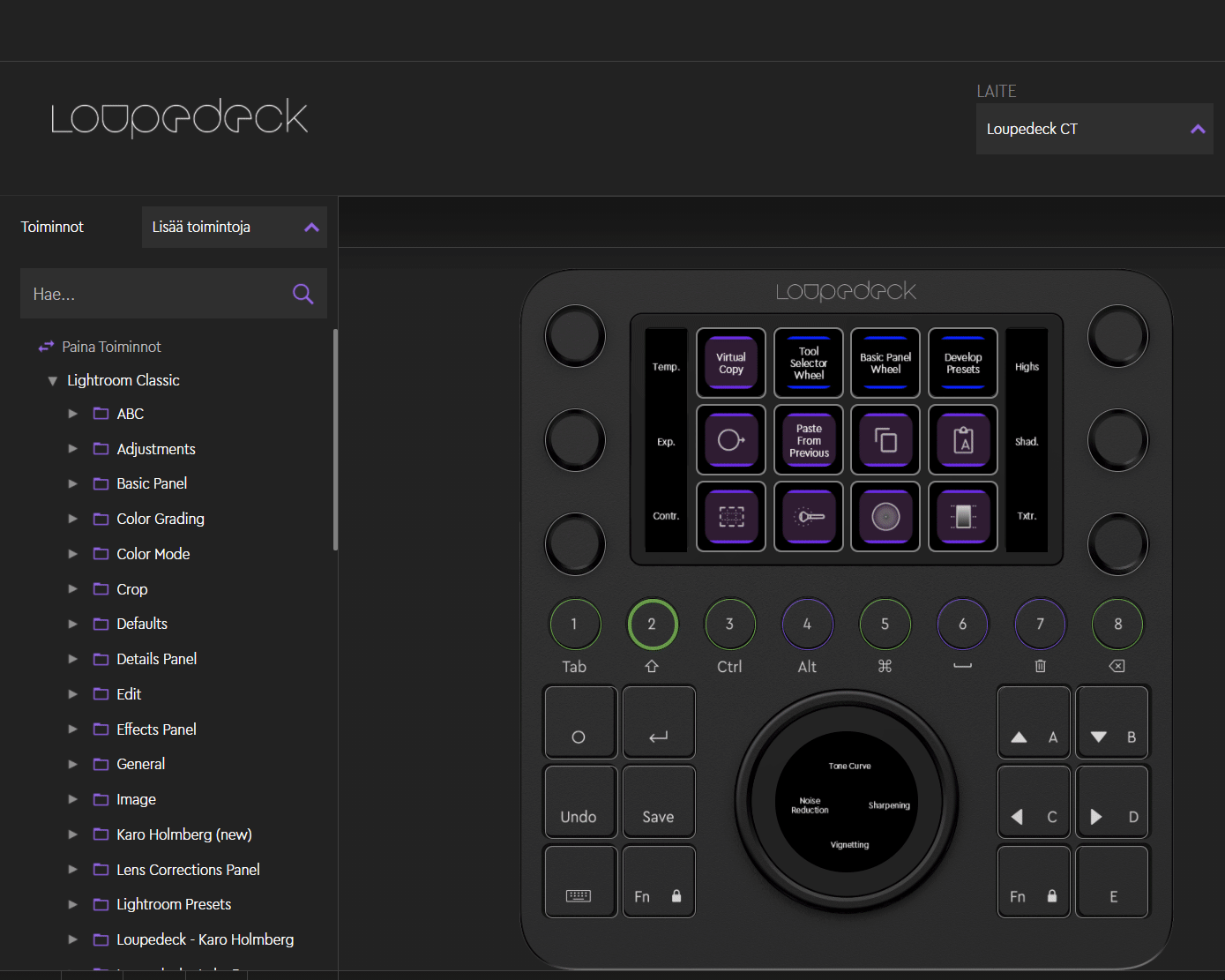Select Tone Curve on the wheel
The image size is (1225, 980).
[849, 766]
